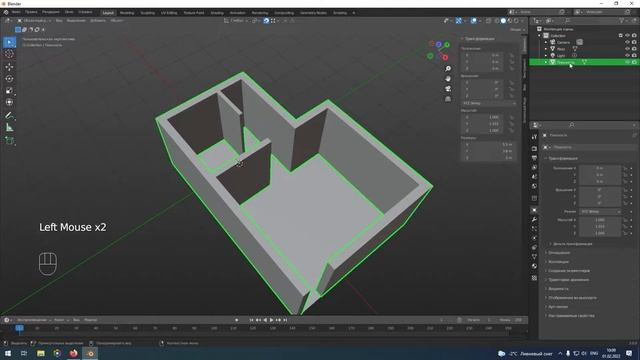This screenshot has height=360, width=640.
Task: Expand the Коллекции panel
Action: pos(558,262)
